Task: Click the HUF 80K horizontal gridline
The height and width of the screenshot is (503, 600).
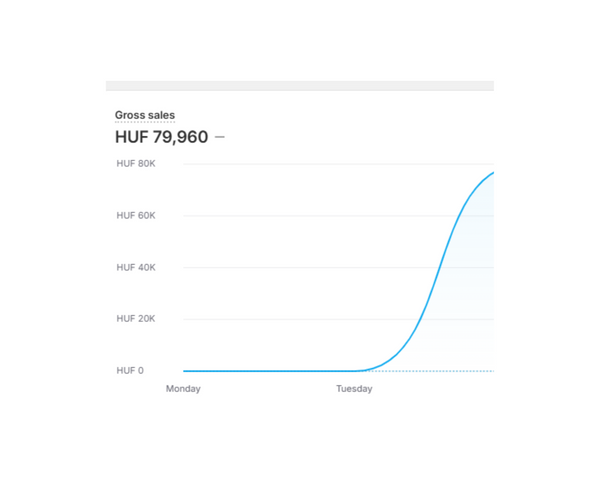Action: 300,164
